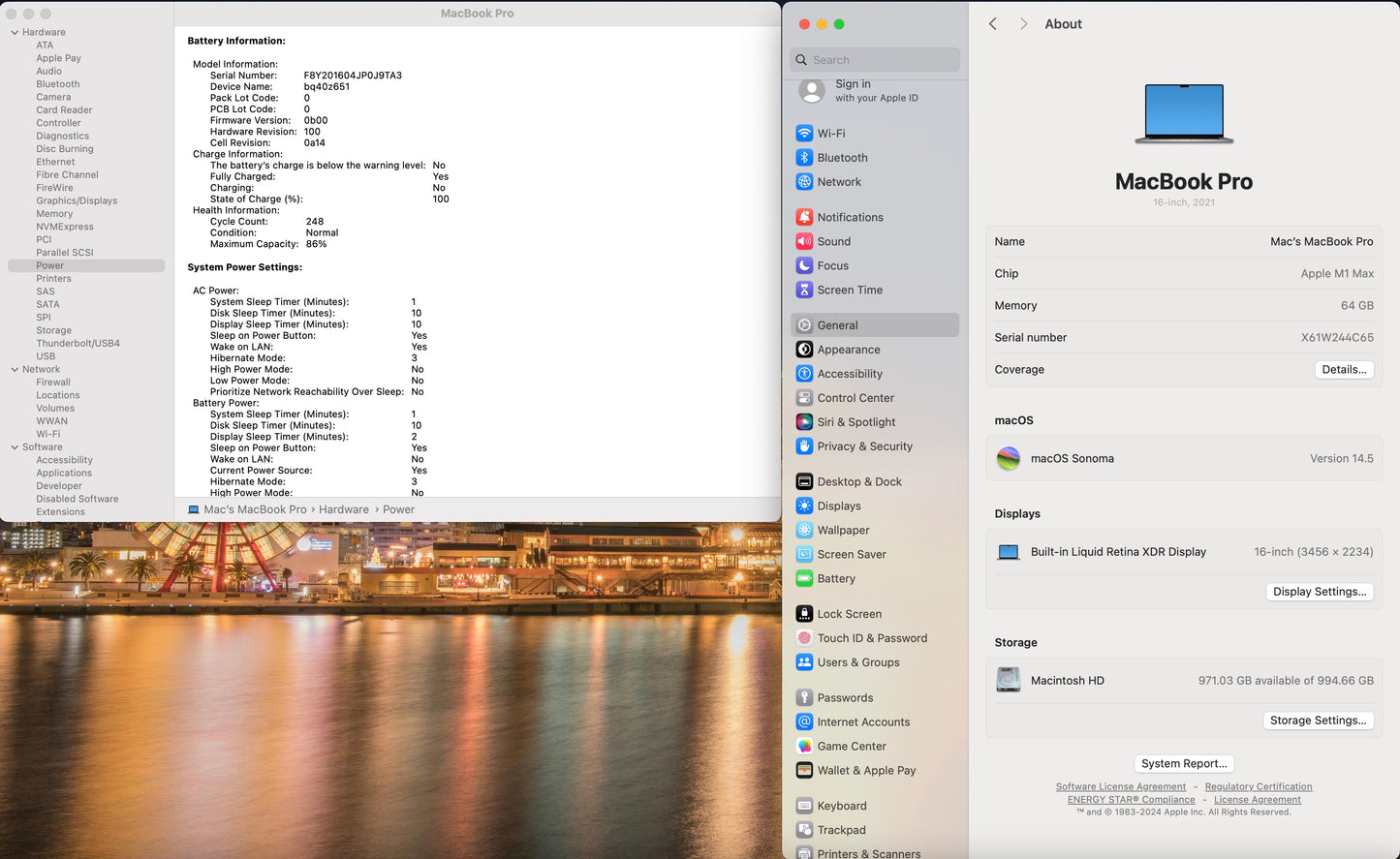Select Disabled Software in tree
This screenshot has height=859, width=1400.
[x=78, y=499]
